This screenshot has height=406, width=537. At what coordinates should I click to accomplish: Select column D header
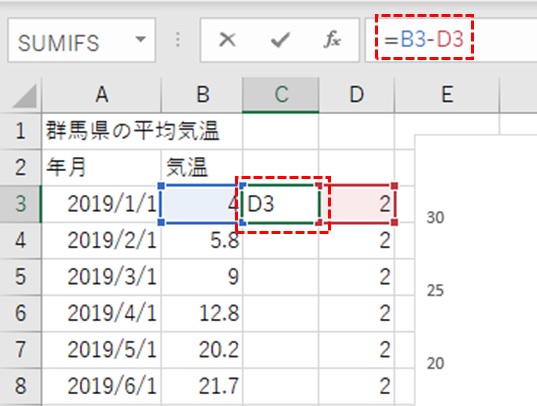click(357, 95)
